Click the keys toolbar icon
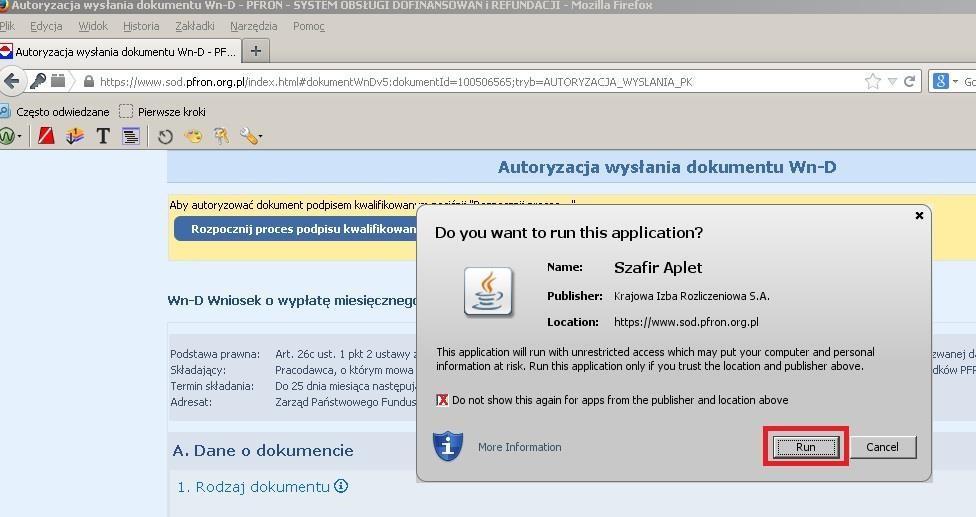This screenshot has width=976, height=517. 221,136
